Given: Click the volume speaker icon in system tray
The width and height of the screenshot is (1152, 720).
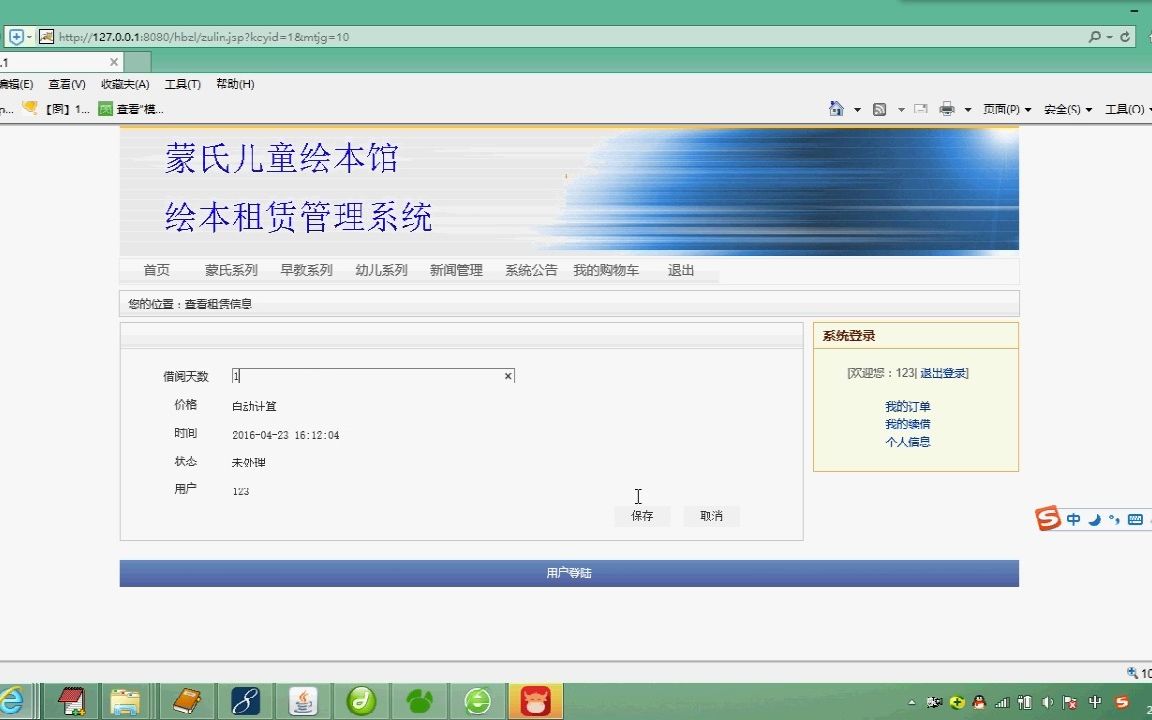Looking at the screenshot, I should tap(1047, 703).
